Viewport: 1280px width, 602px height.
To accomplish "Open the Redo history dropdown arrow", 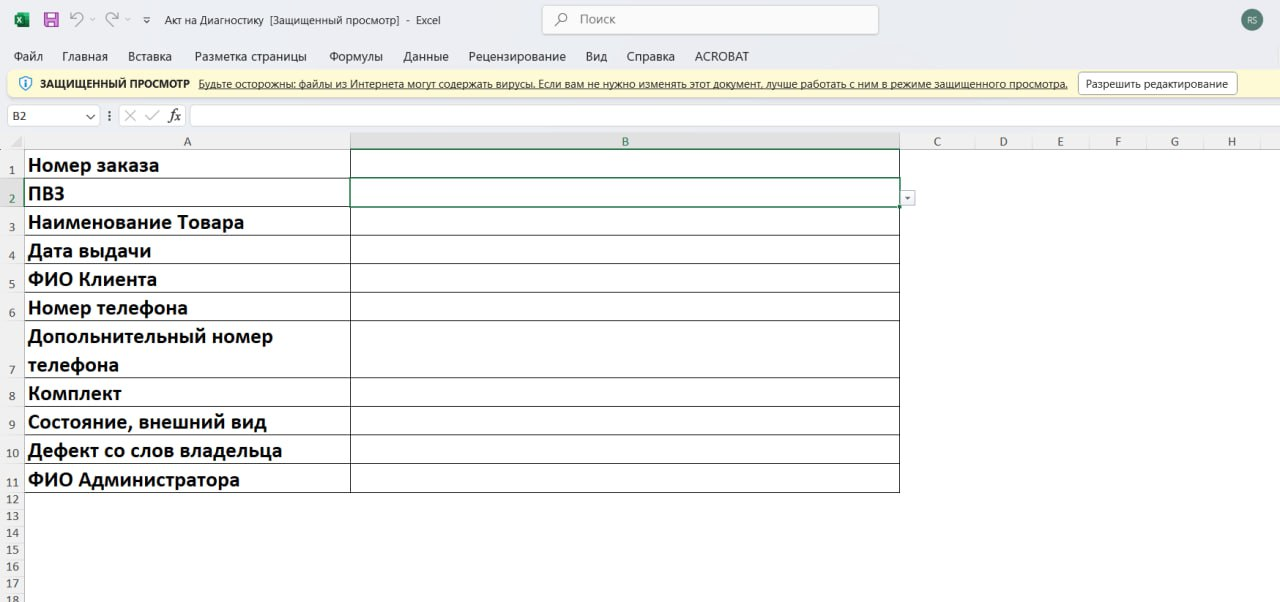I will click(129, 20).
